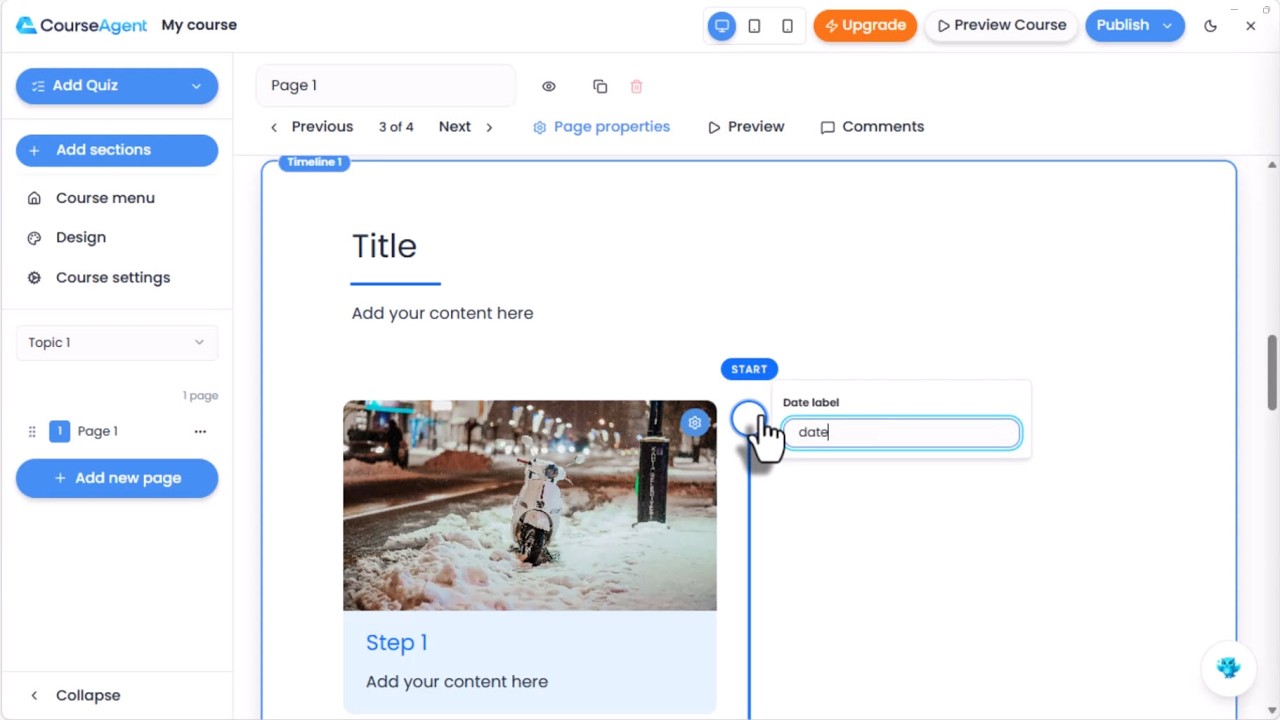Click Add Quiz button
The height and width of the screenshot is (720, 1280).
pos(117,86)
